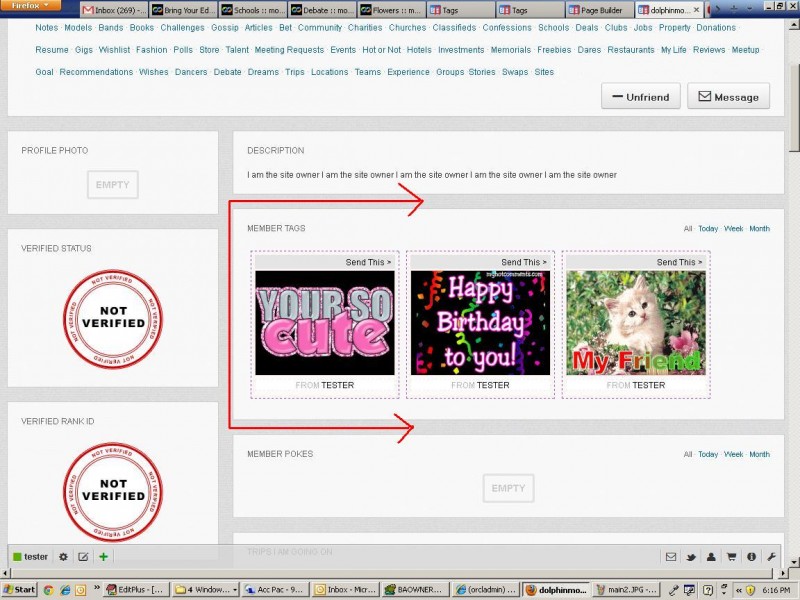This screenshot has height=600, width=800.
Task: Launch Outlook icon in quick launch bar
Action: (81, 590)
